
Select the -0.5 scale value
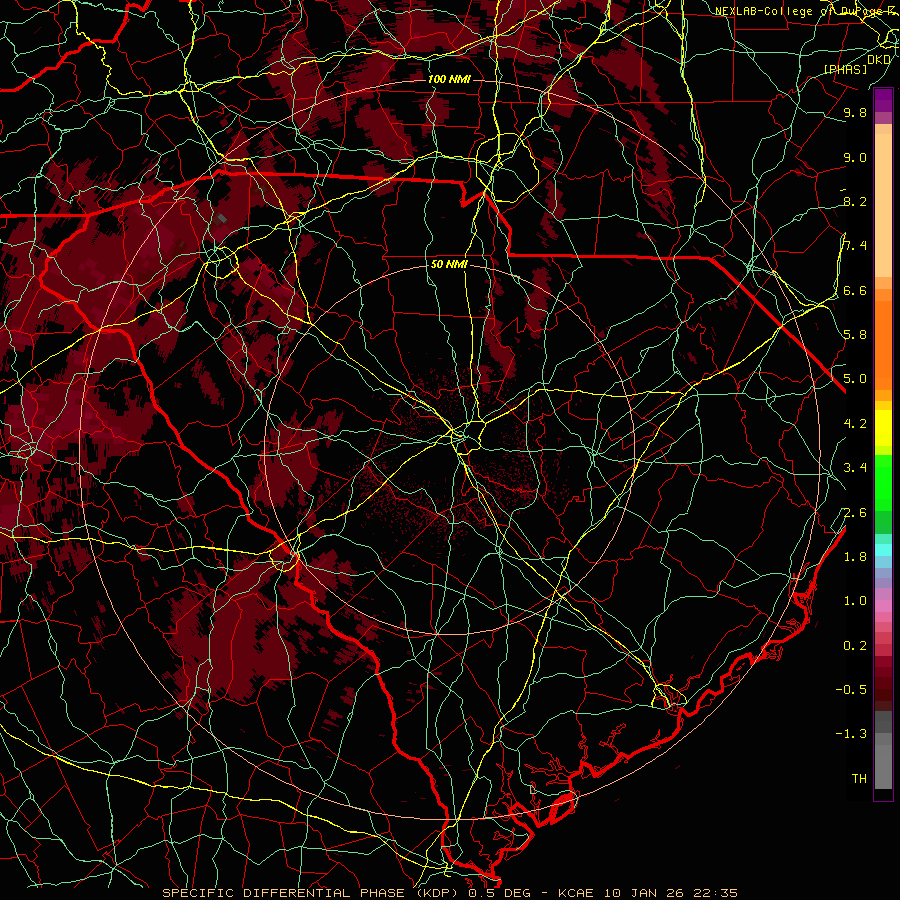tap(851, 690)
